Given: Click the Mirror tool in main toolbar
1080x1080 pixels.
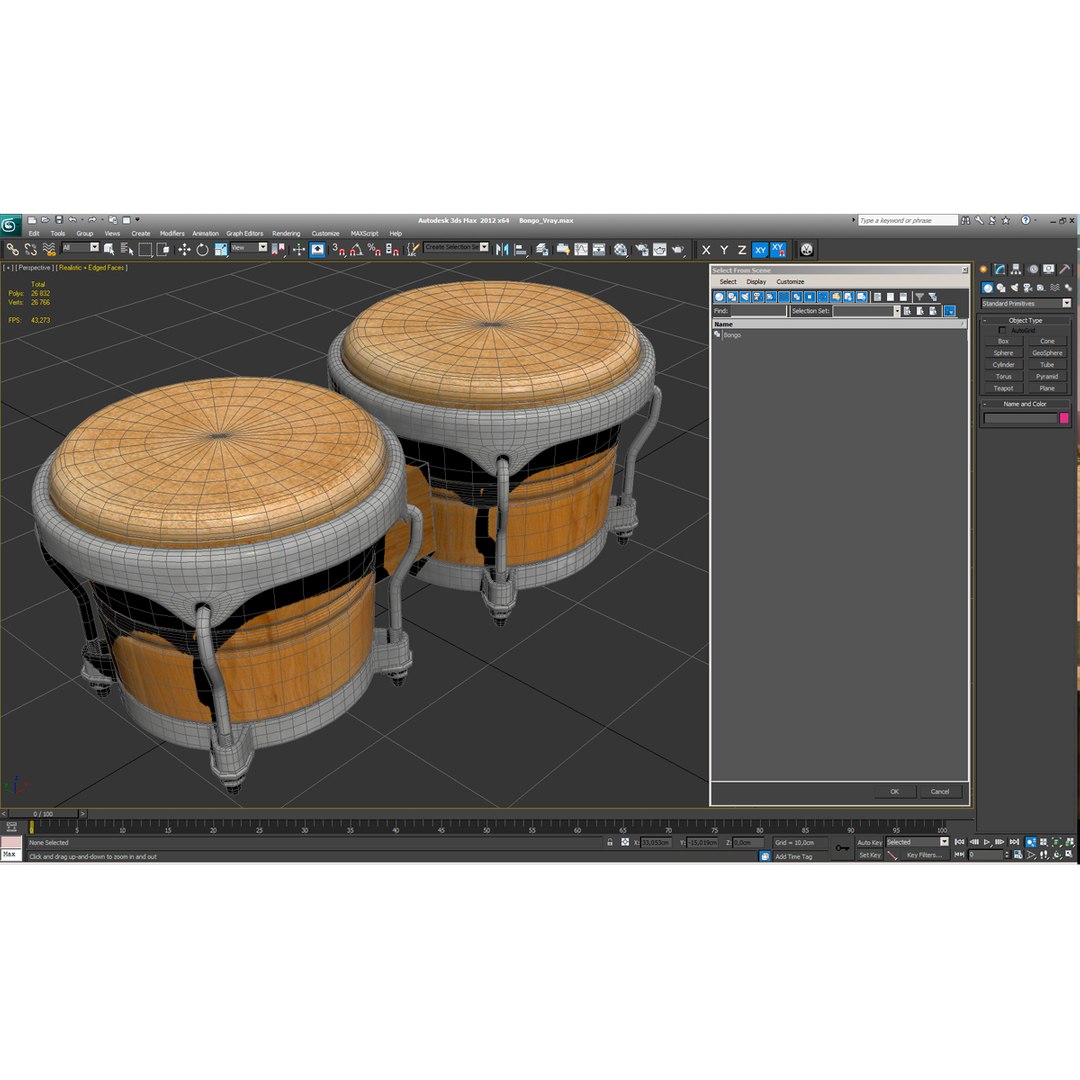Looking at the screenshot, I should point(502,249).
